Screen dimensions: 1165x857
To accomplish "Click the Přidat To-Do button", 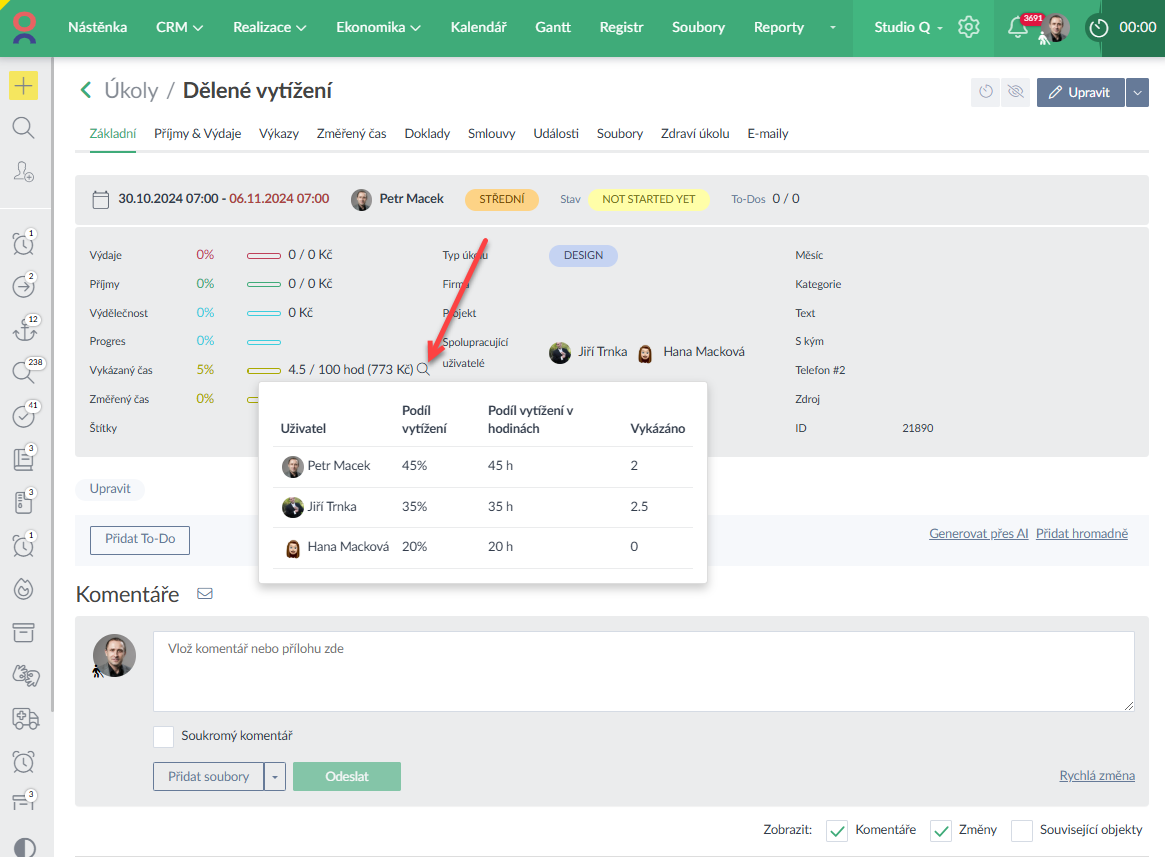I will (x=140, y=539).
